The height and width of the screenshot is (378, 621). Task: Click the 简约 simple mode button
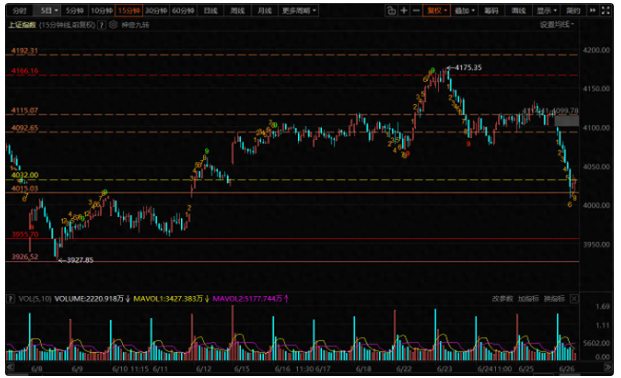(x=573, y=11)
